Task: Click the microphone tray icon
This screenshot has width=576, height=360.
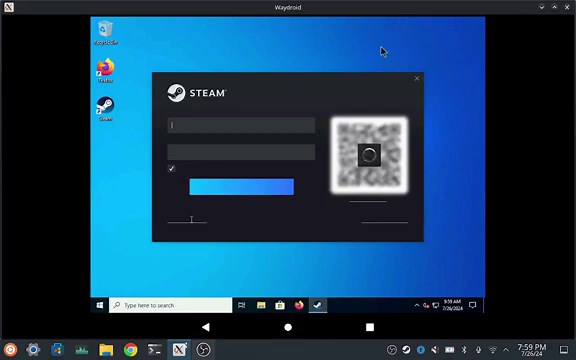Action: point(478,350)
